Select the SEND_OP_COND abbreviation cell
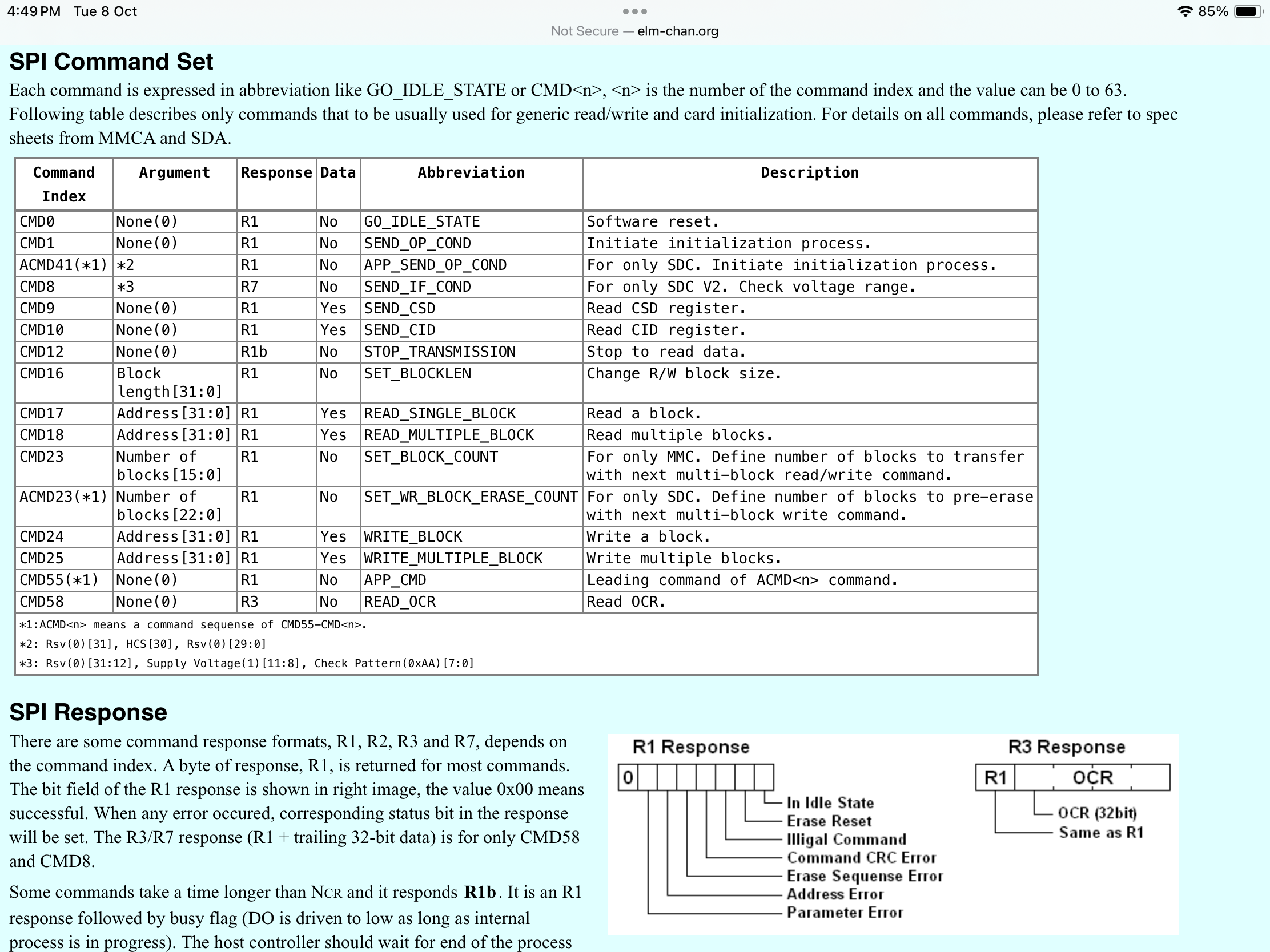 pos(471,243)
